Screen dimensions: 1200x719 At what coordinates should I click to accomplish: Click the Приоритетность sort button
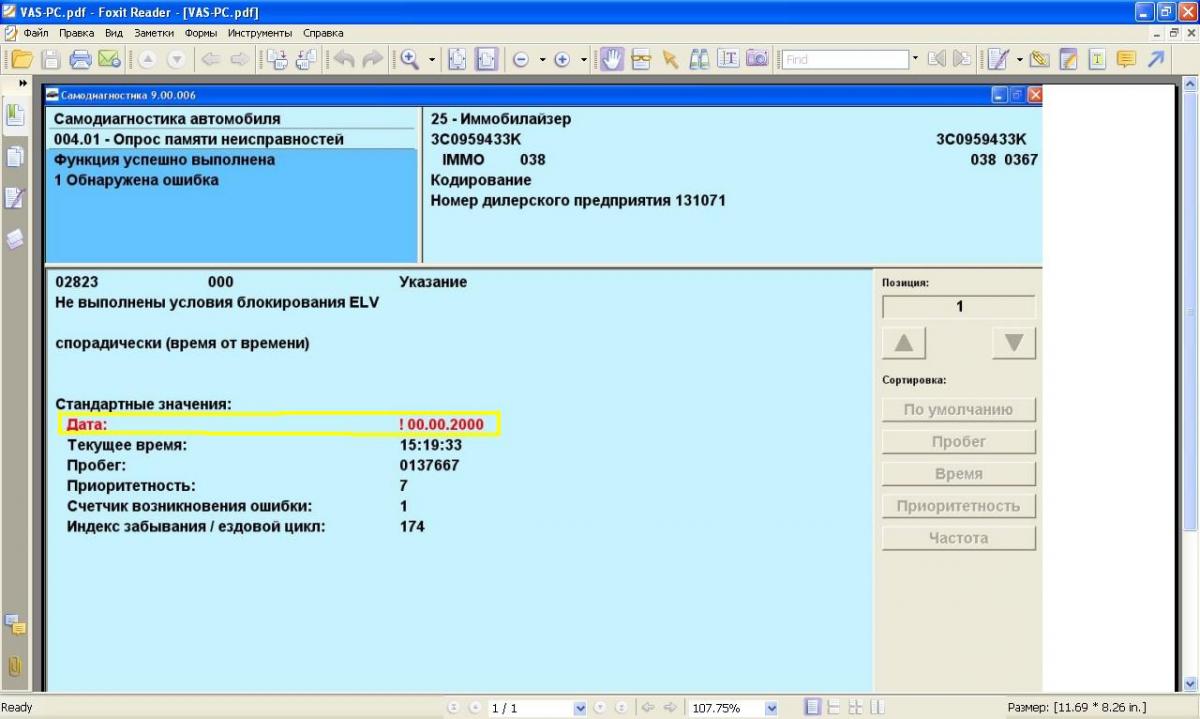coord(959,506)
